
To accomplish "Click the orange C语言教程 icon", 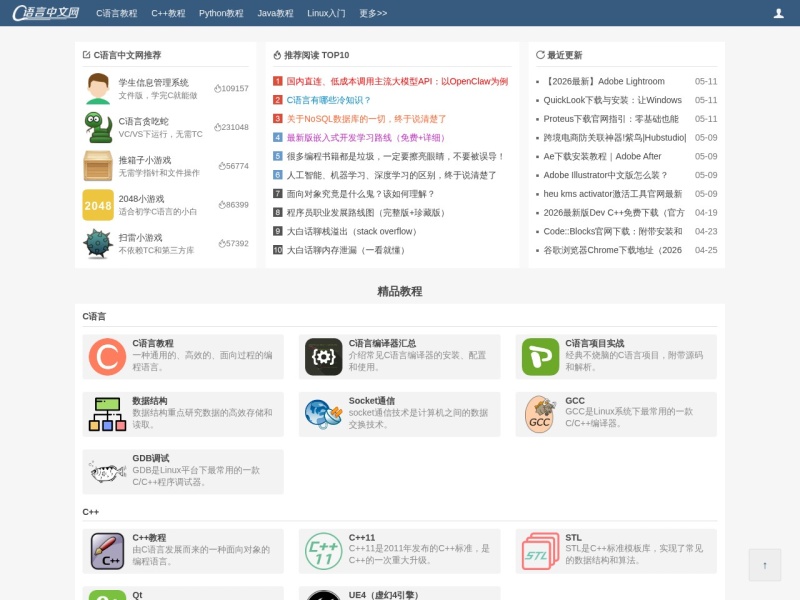I will point(107,357).
